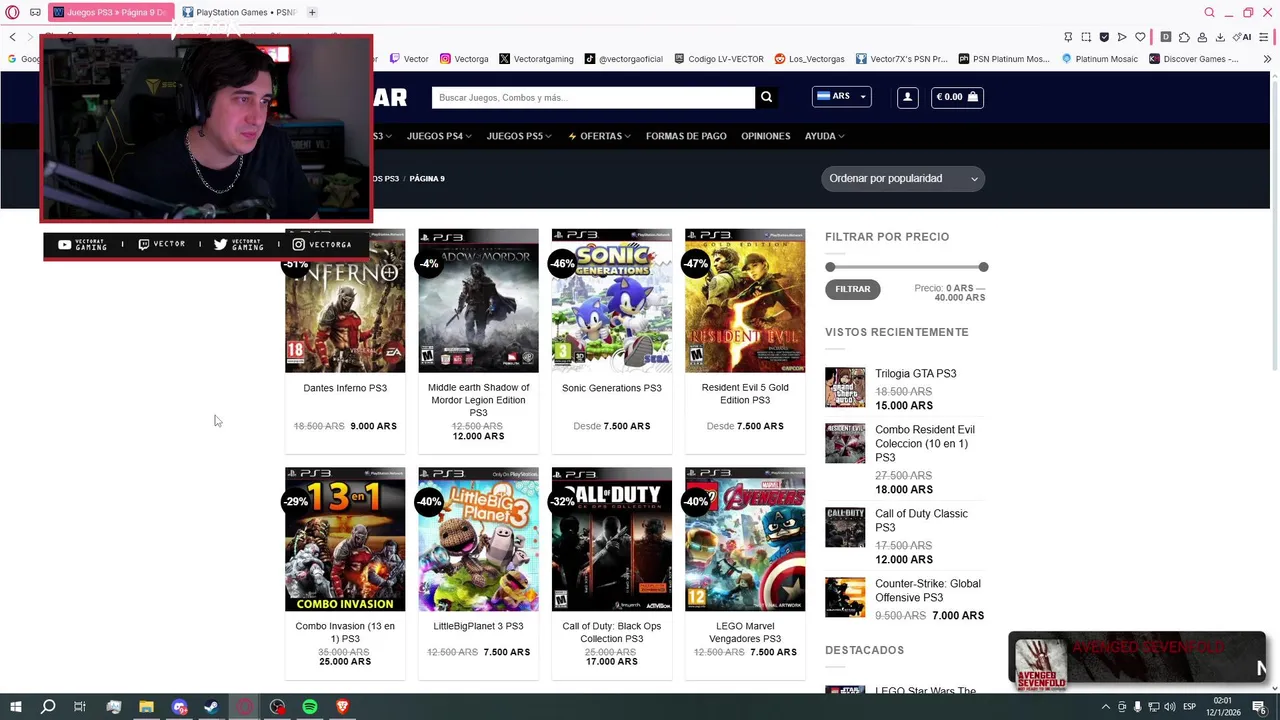Screen dimensions: 1280x720
Task: Open Combo Resident Evil Coleccion link
Action: point(925,443)
